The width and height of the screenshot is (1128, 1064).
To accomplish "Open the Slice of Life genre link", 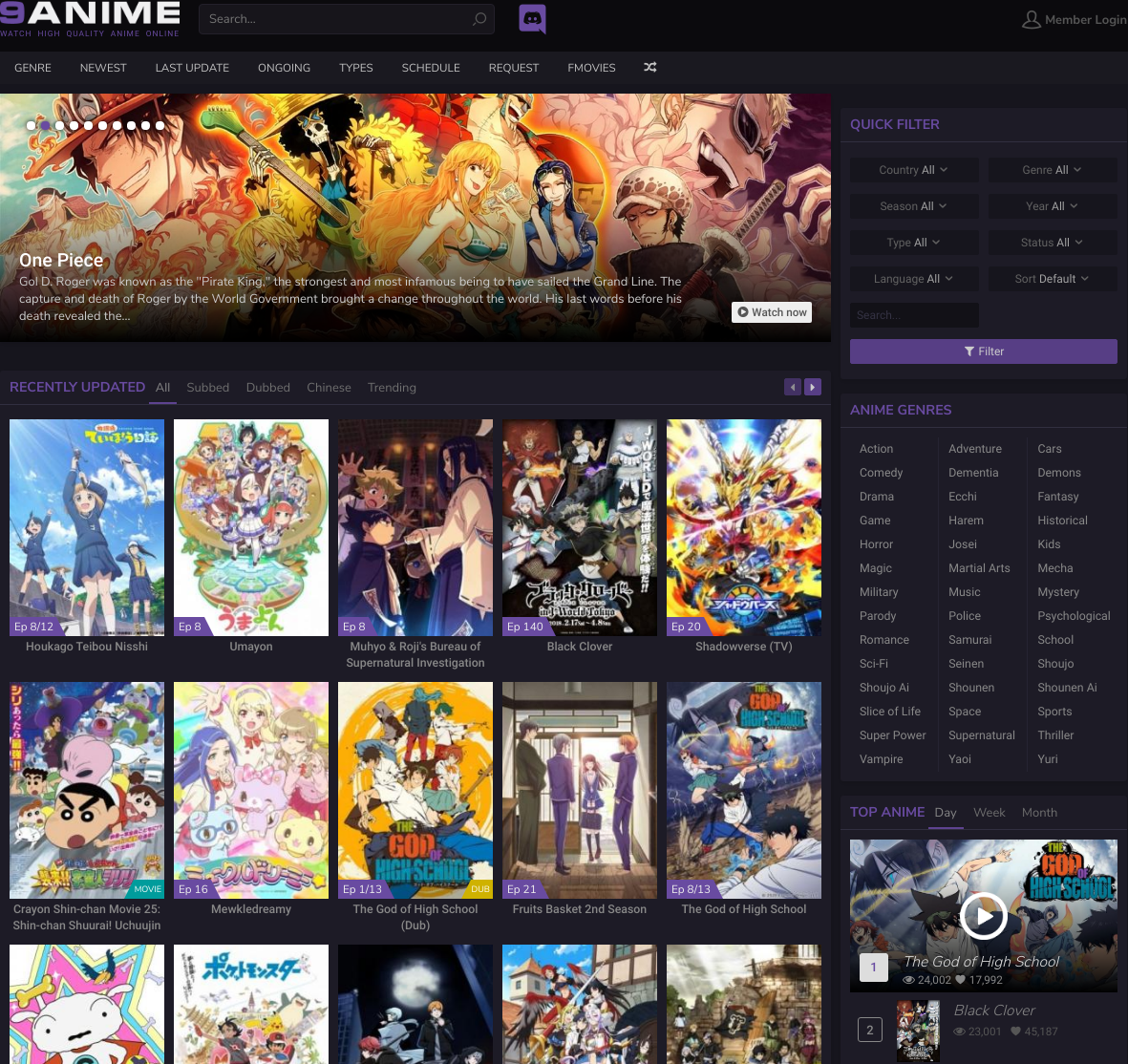I will tap(890, 711).
